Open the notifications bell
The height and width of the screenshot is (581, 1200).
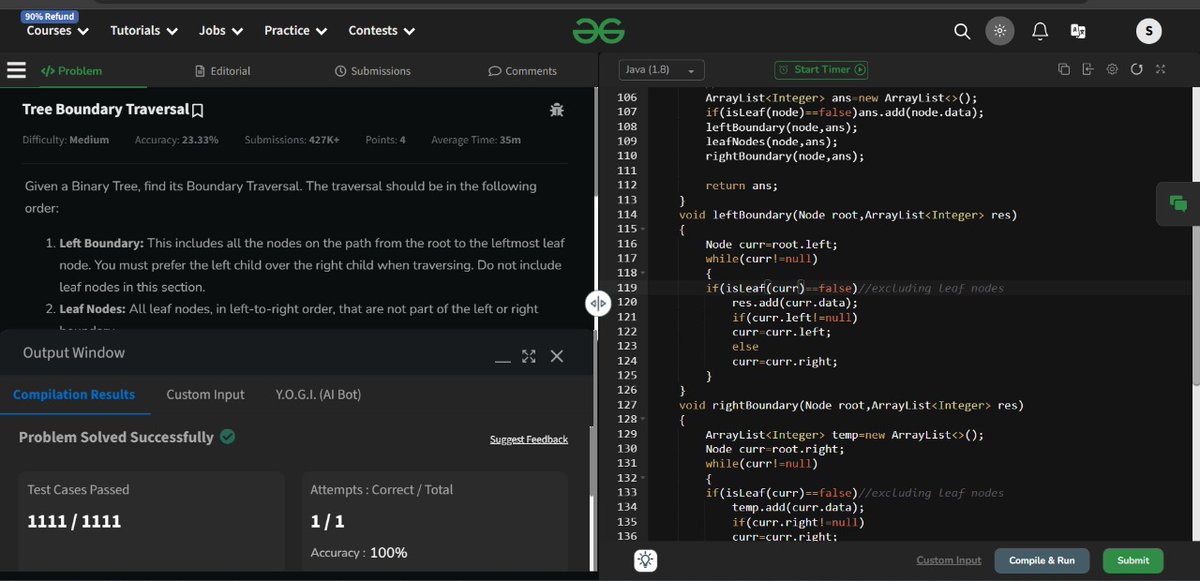pos(1040,31)
